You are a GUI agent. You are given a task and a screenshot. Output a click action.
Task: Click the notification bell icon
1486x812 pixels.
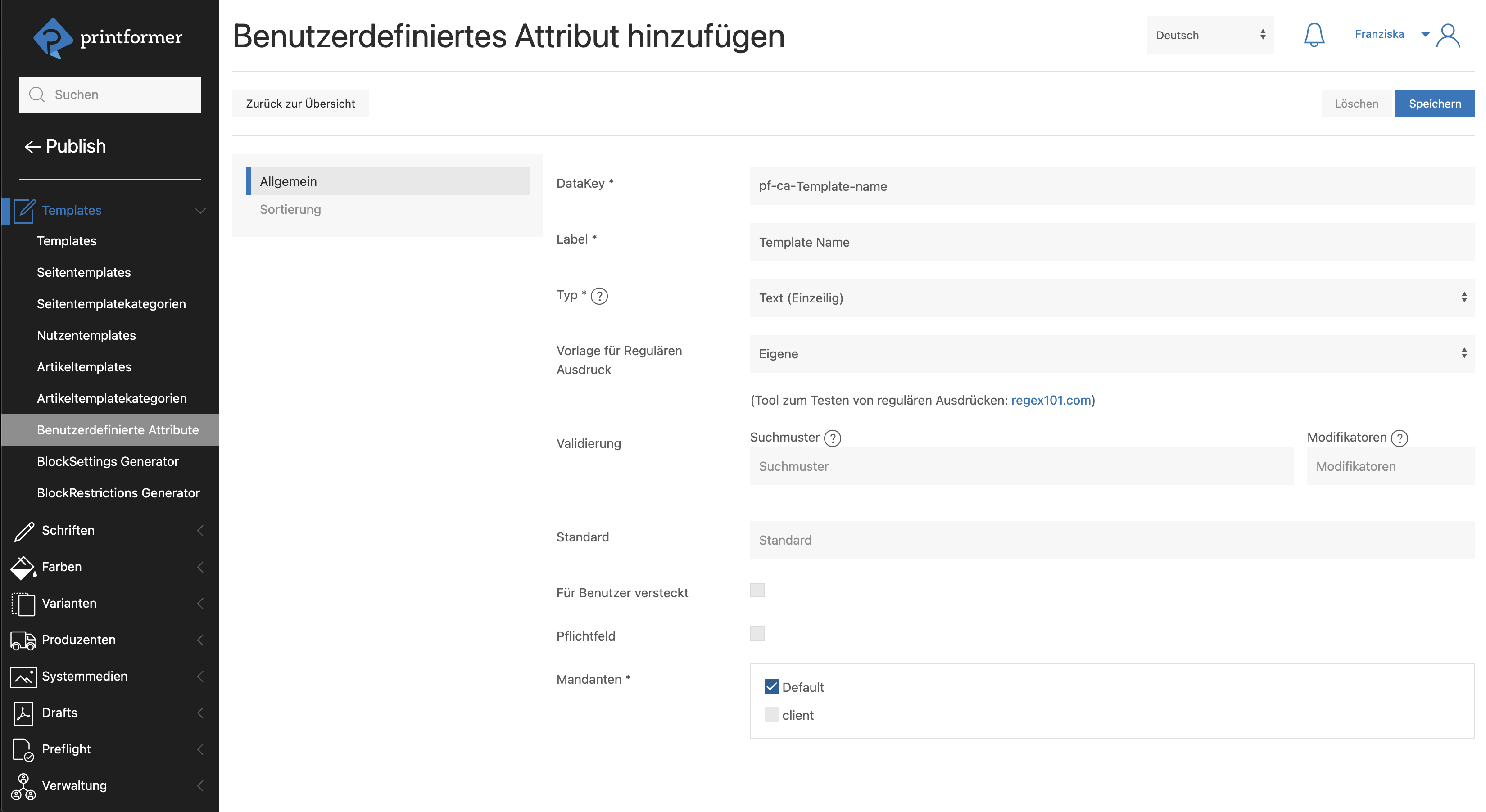[1314, 35]
